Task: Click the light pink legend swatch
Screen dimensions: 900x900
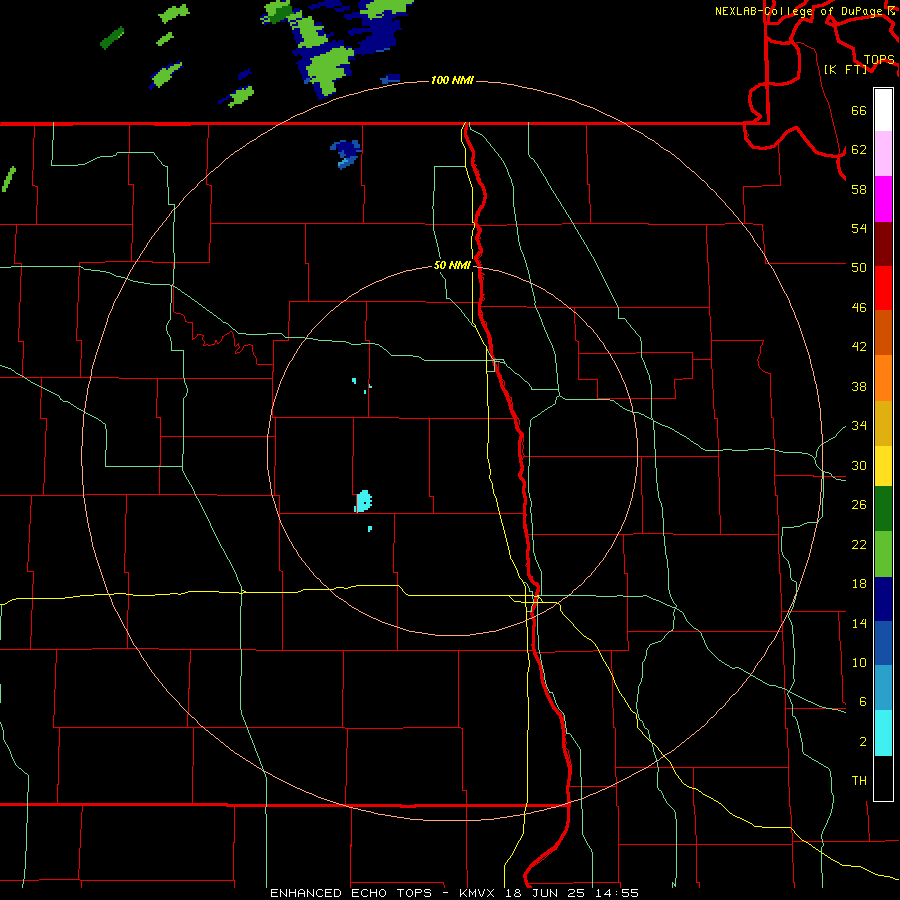Action: tap(883, 154)
